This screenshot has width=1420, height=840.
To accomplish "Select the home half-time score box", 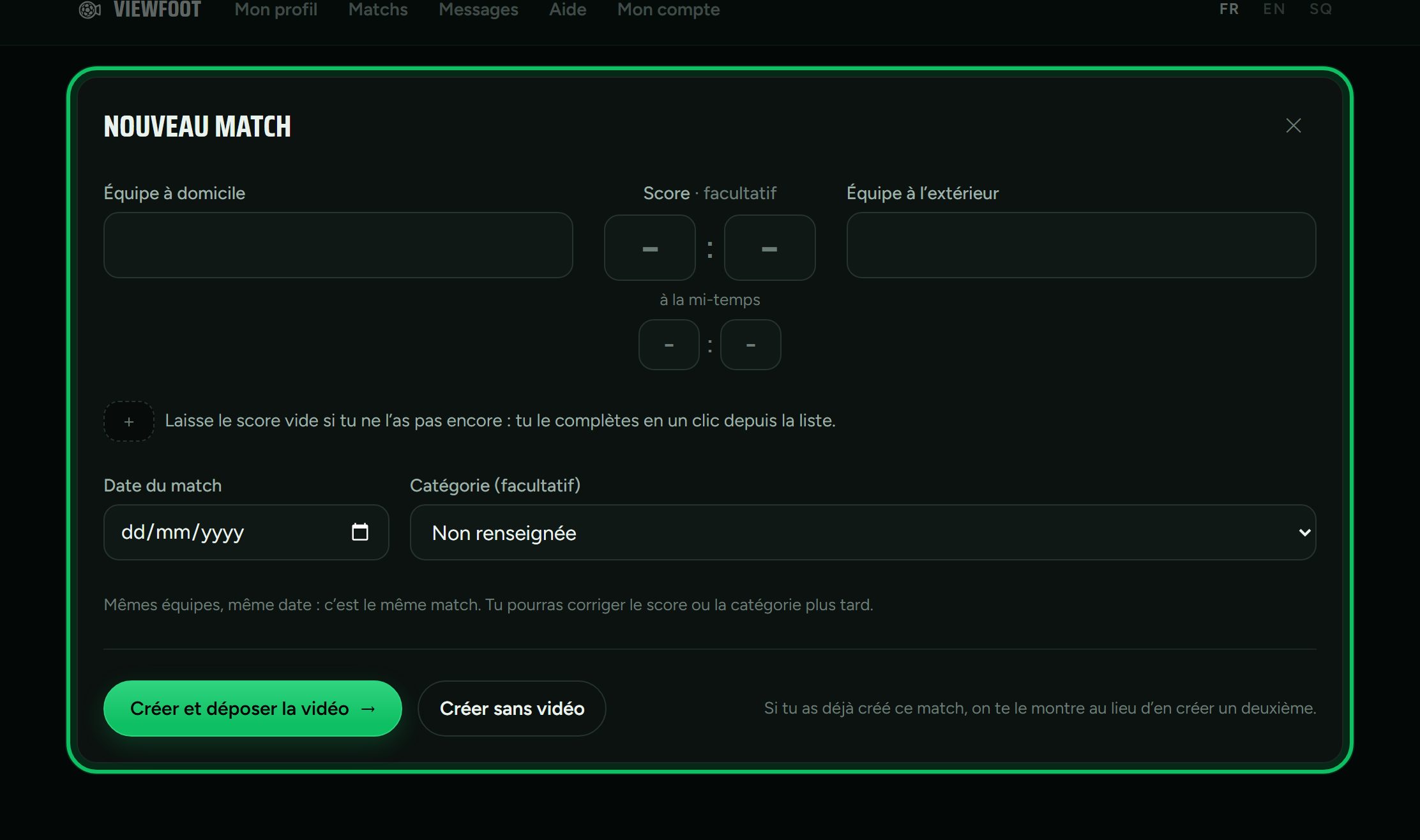I will click(x=669, y=345).
